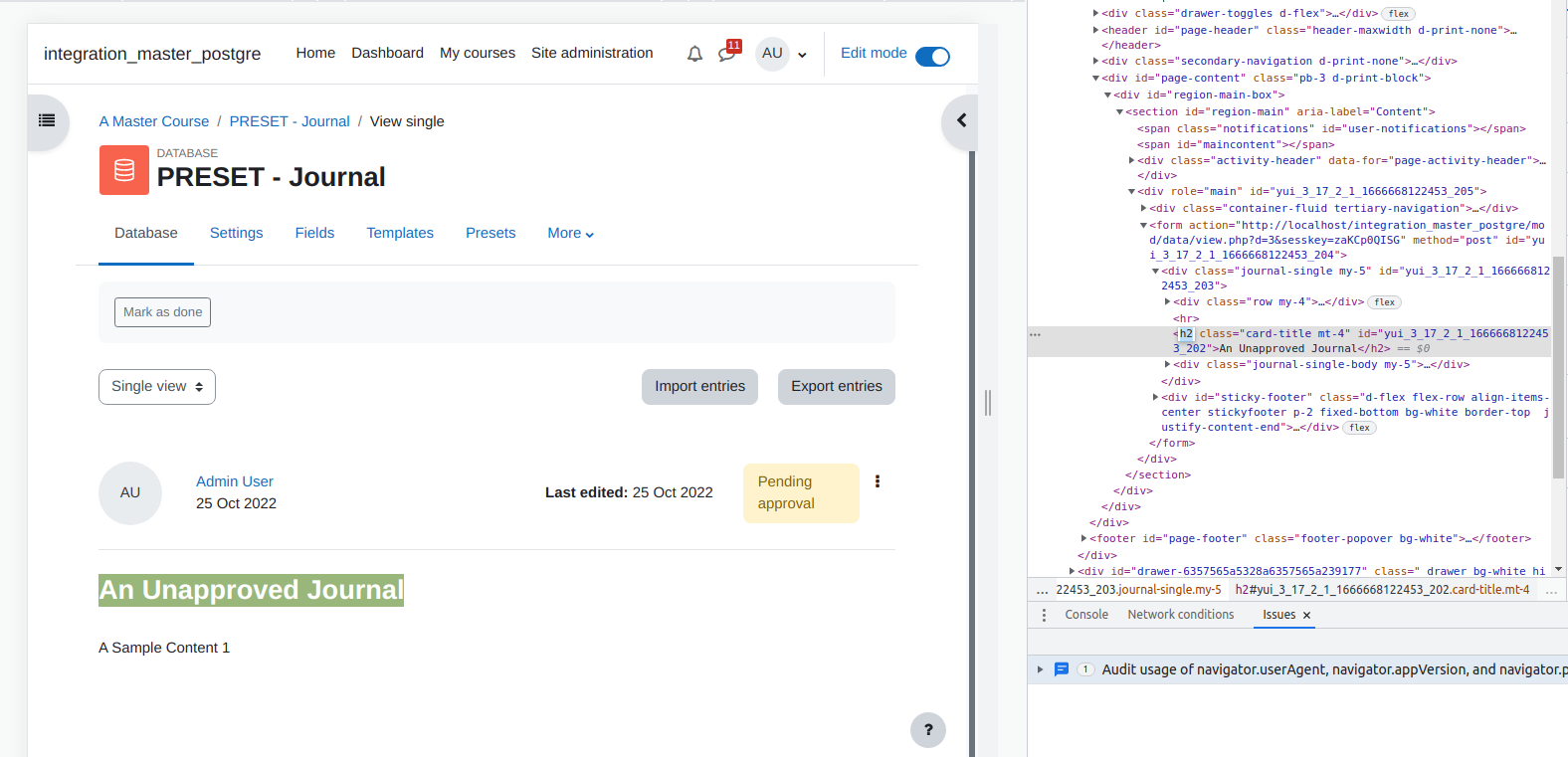The image size is (1568, 757).
Task: Click the blue issue message icon
Action: tap(1062, 669)
